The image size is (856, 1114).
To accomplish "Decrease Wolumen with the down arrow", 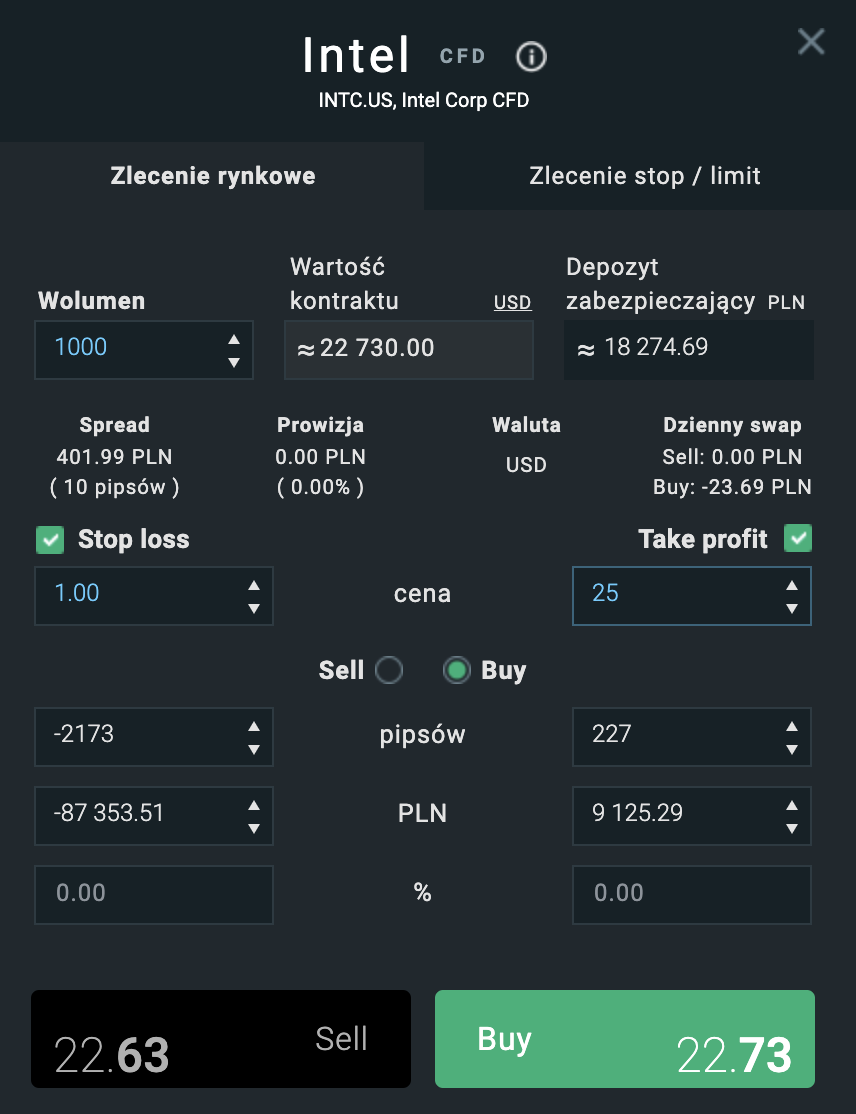I will point(234,362).
